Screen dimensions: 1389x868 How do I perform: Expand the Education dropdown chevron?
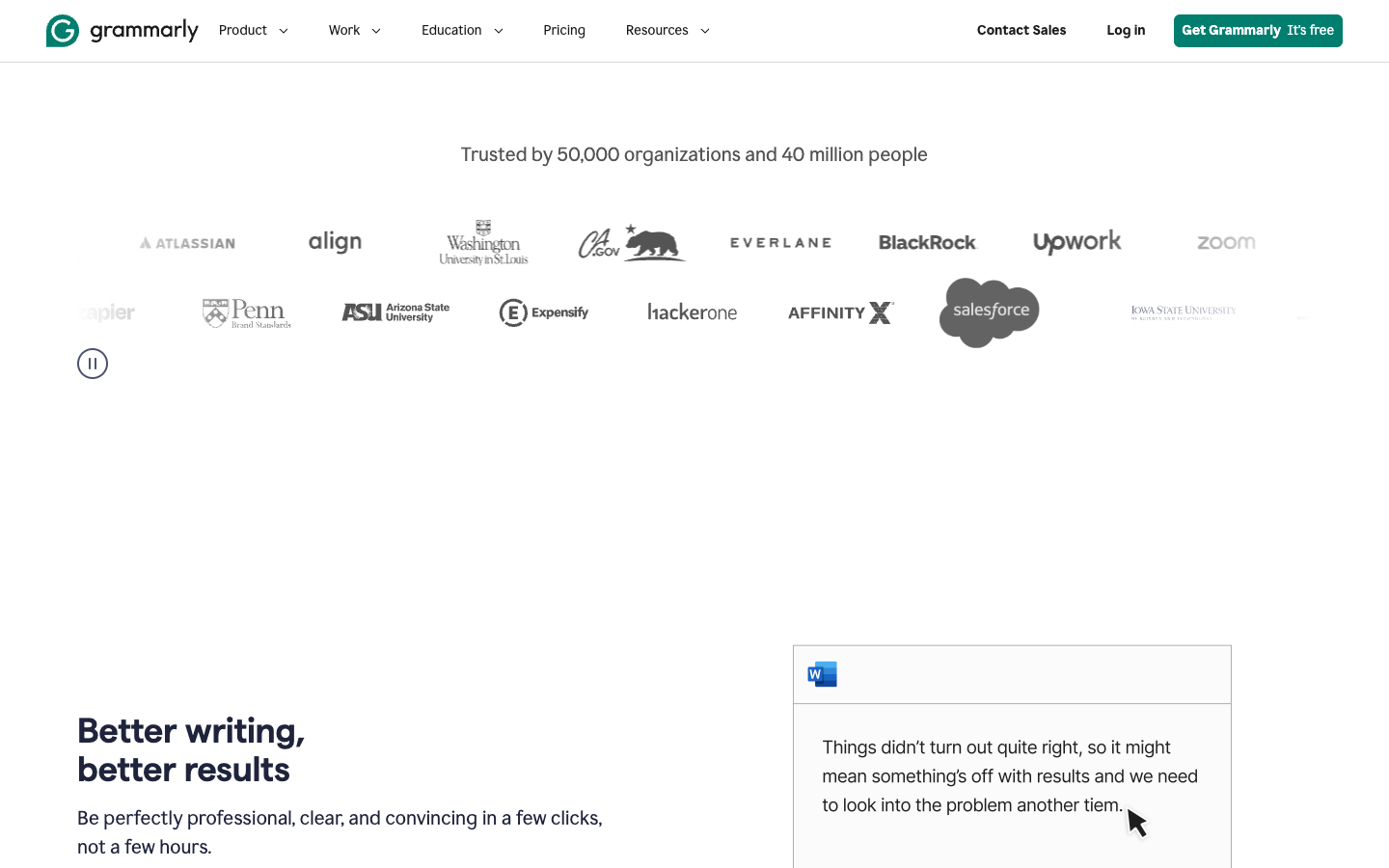(x=499, y=31)
